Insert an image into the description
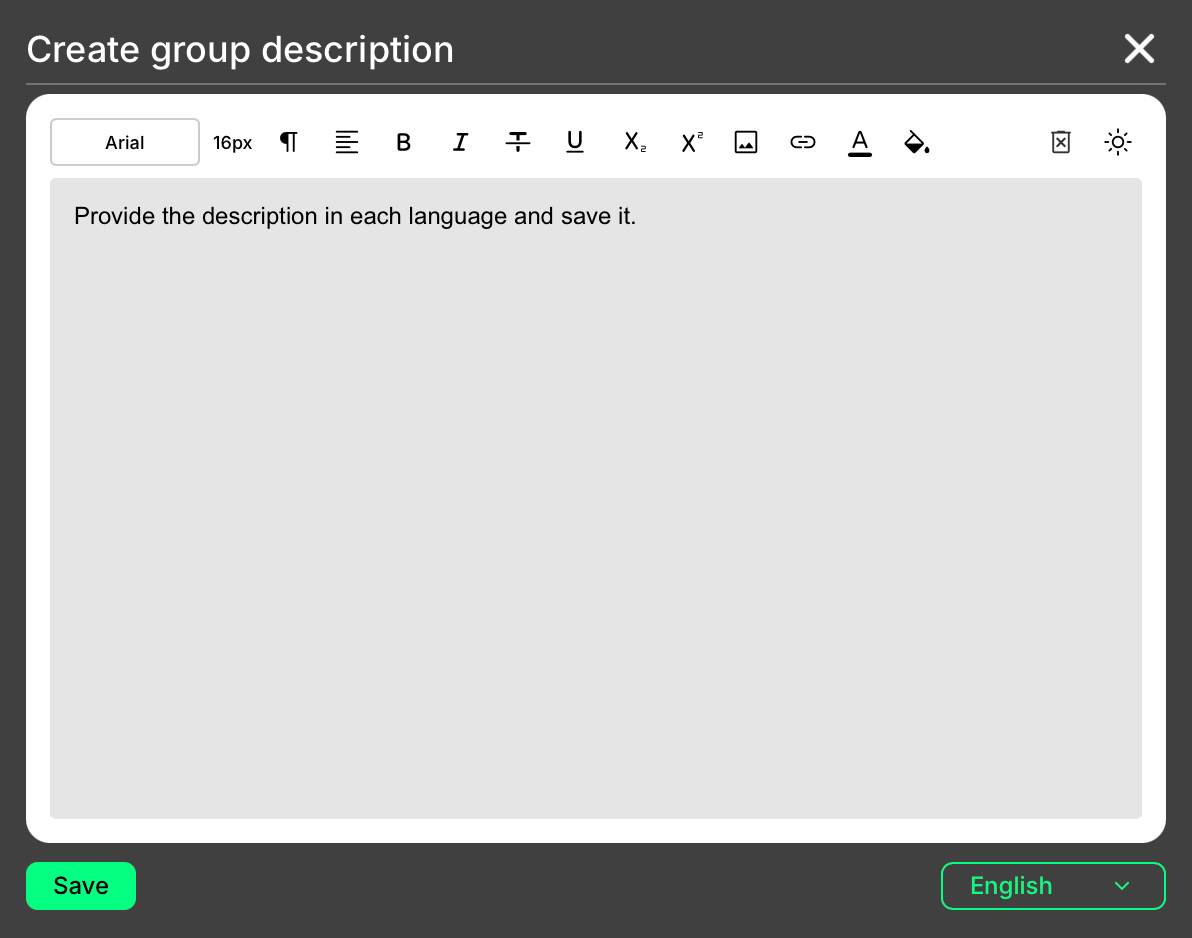Viewport: 1192px width, 938px height. (x=746, y=142)
